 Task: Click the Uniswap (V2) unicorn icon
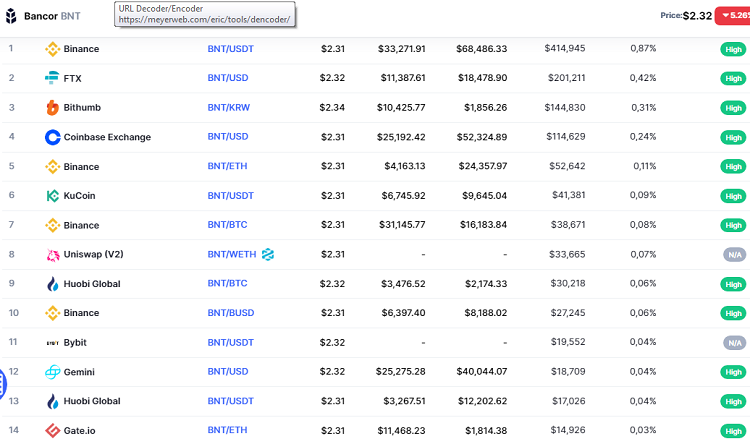52,255
